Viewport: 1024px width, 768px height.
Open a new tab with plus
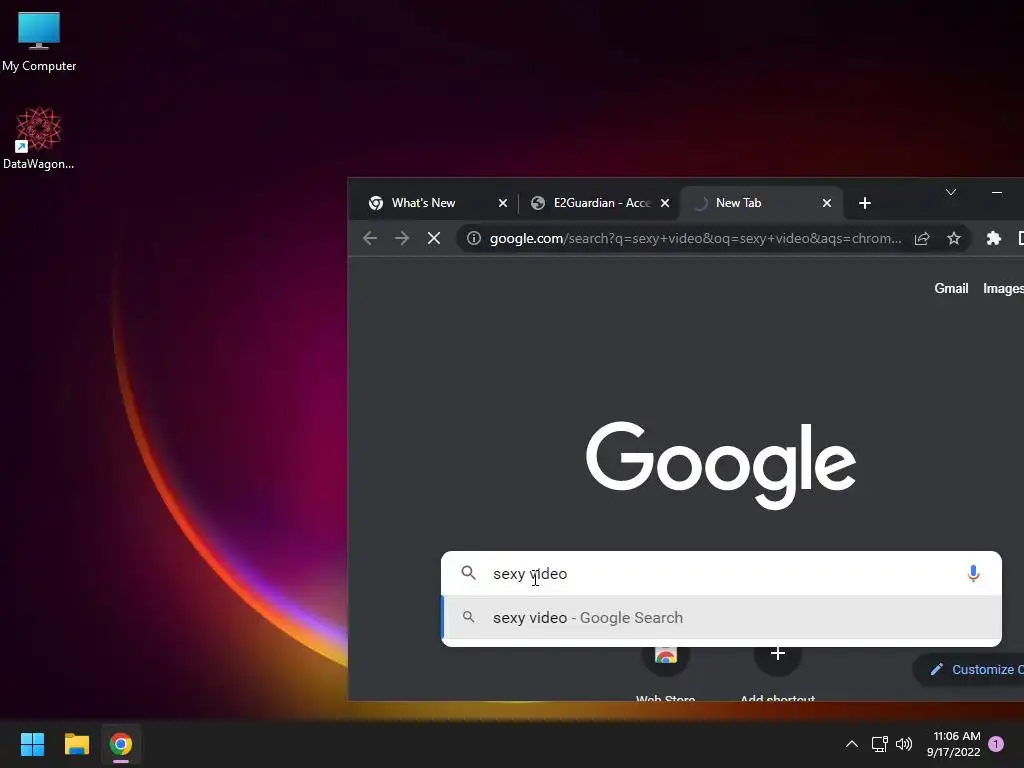point(865,203)
